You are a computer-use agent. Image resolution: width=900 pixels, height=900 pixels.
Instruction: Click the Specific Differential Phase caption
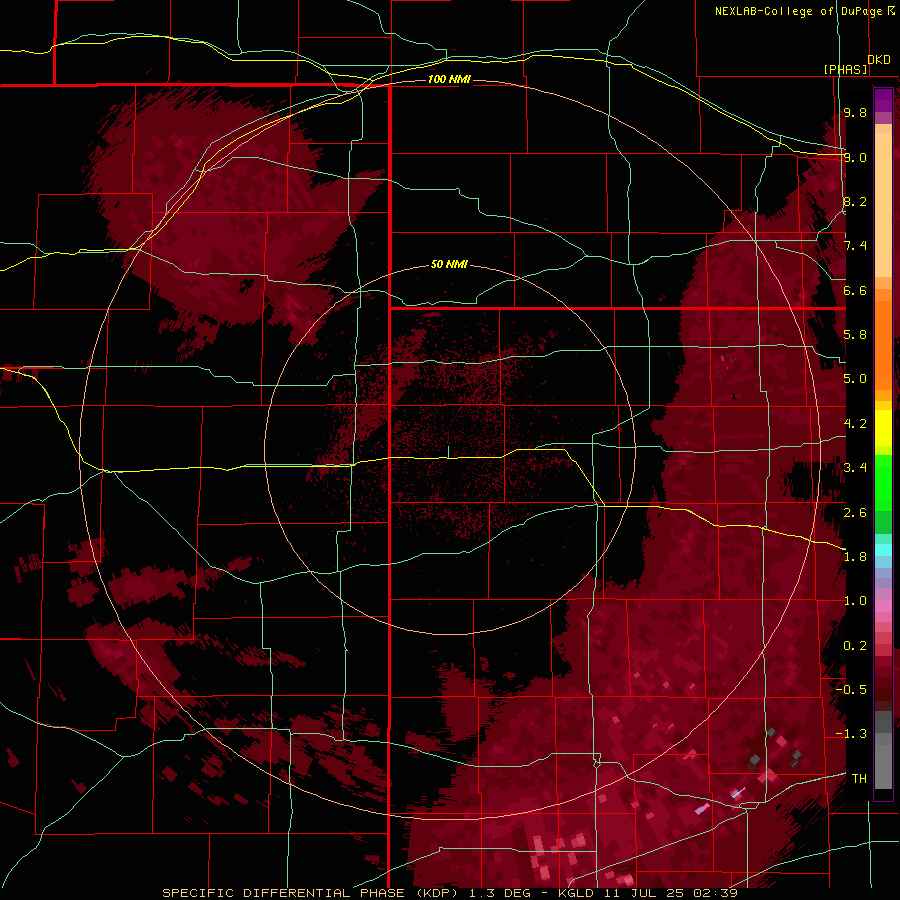[450, 893]
